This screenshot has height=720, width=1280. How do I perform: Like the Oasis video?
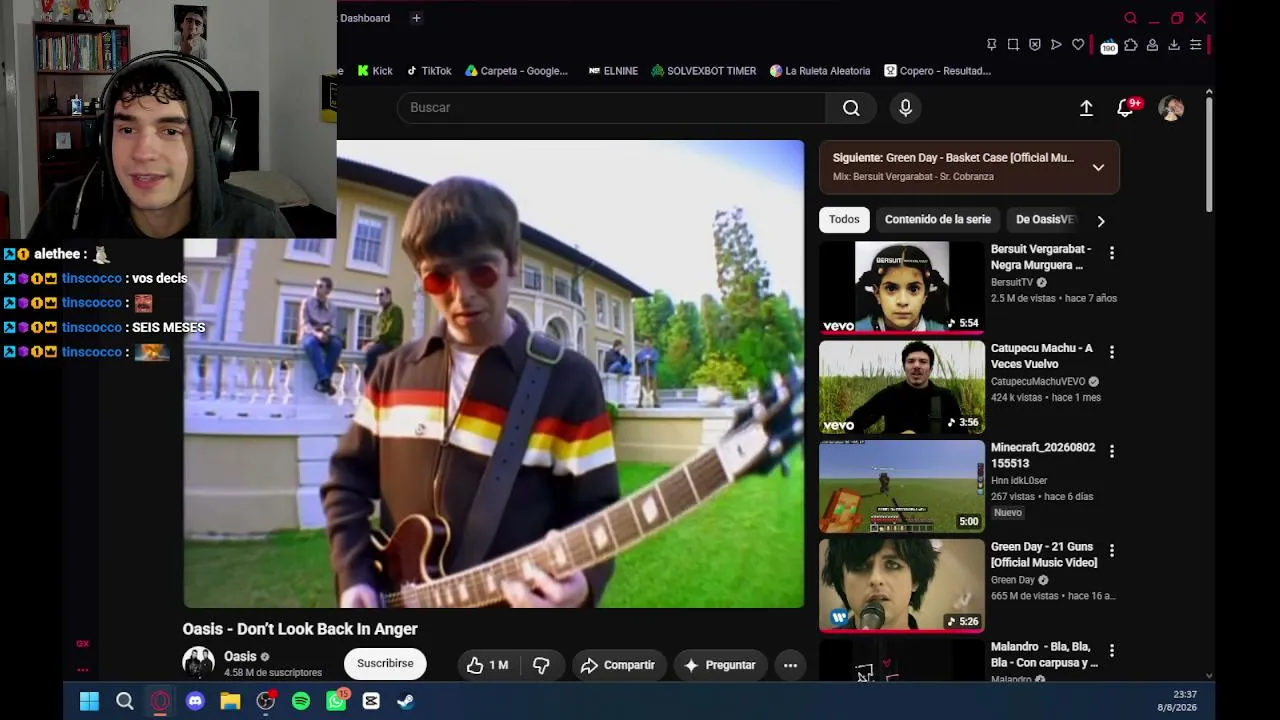pyautogui.click(x=487, y=665)
